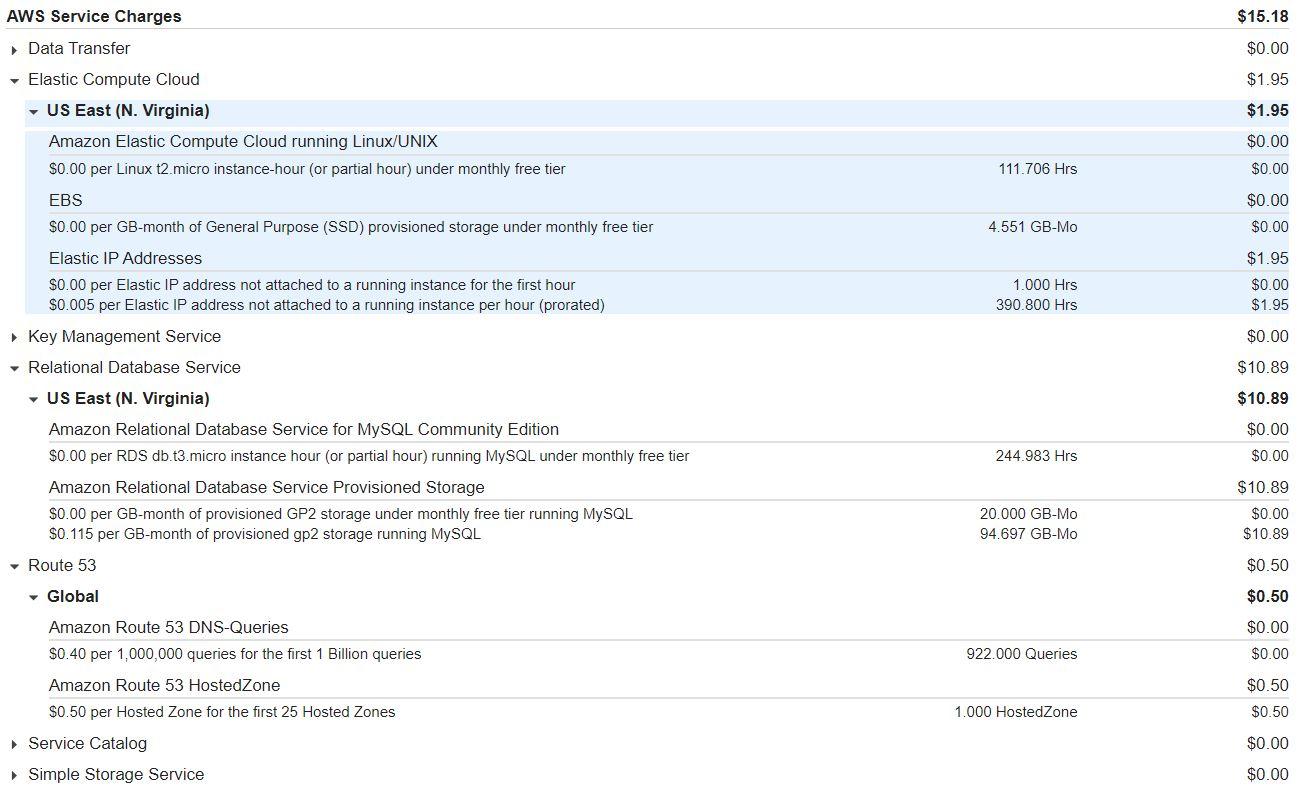Click the Elastic IP Addresses heading
The height and width of the screenshot is (793, 1315).
125,258
